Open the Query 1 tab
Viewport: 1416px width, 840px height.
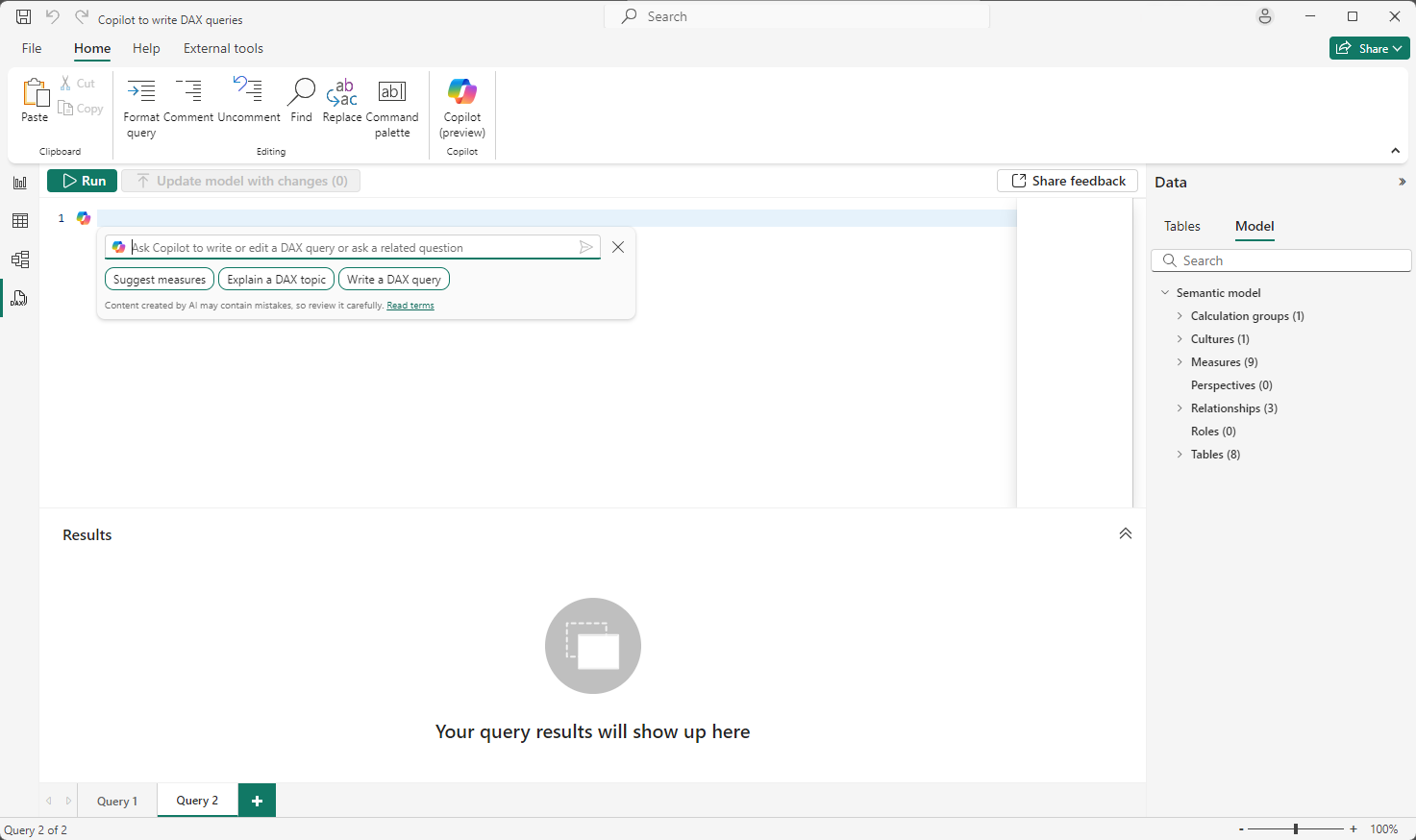click(x=117, y=801)
